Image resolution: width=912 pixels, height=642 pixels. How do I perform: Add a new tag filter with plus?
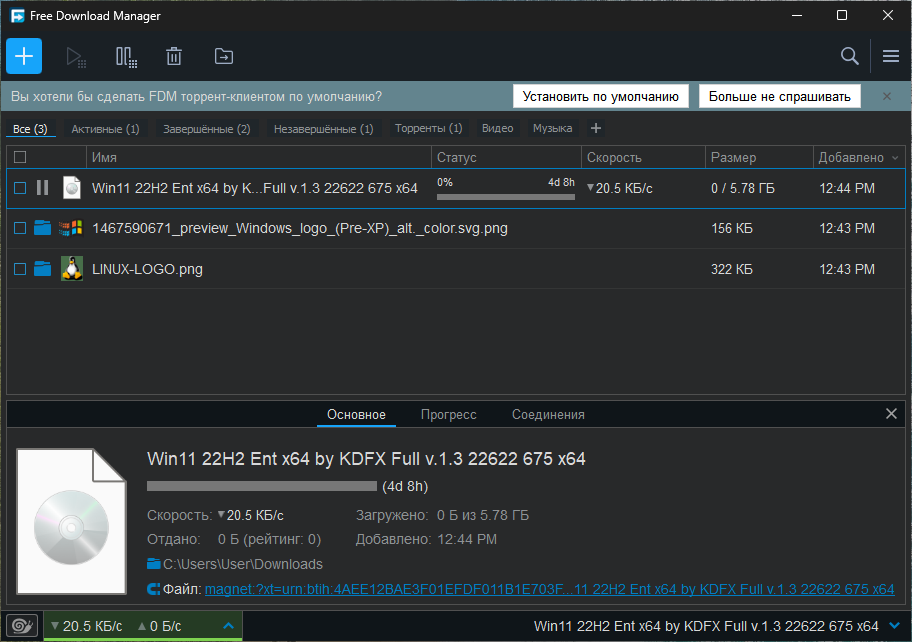tap(596, 128)
